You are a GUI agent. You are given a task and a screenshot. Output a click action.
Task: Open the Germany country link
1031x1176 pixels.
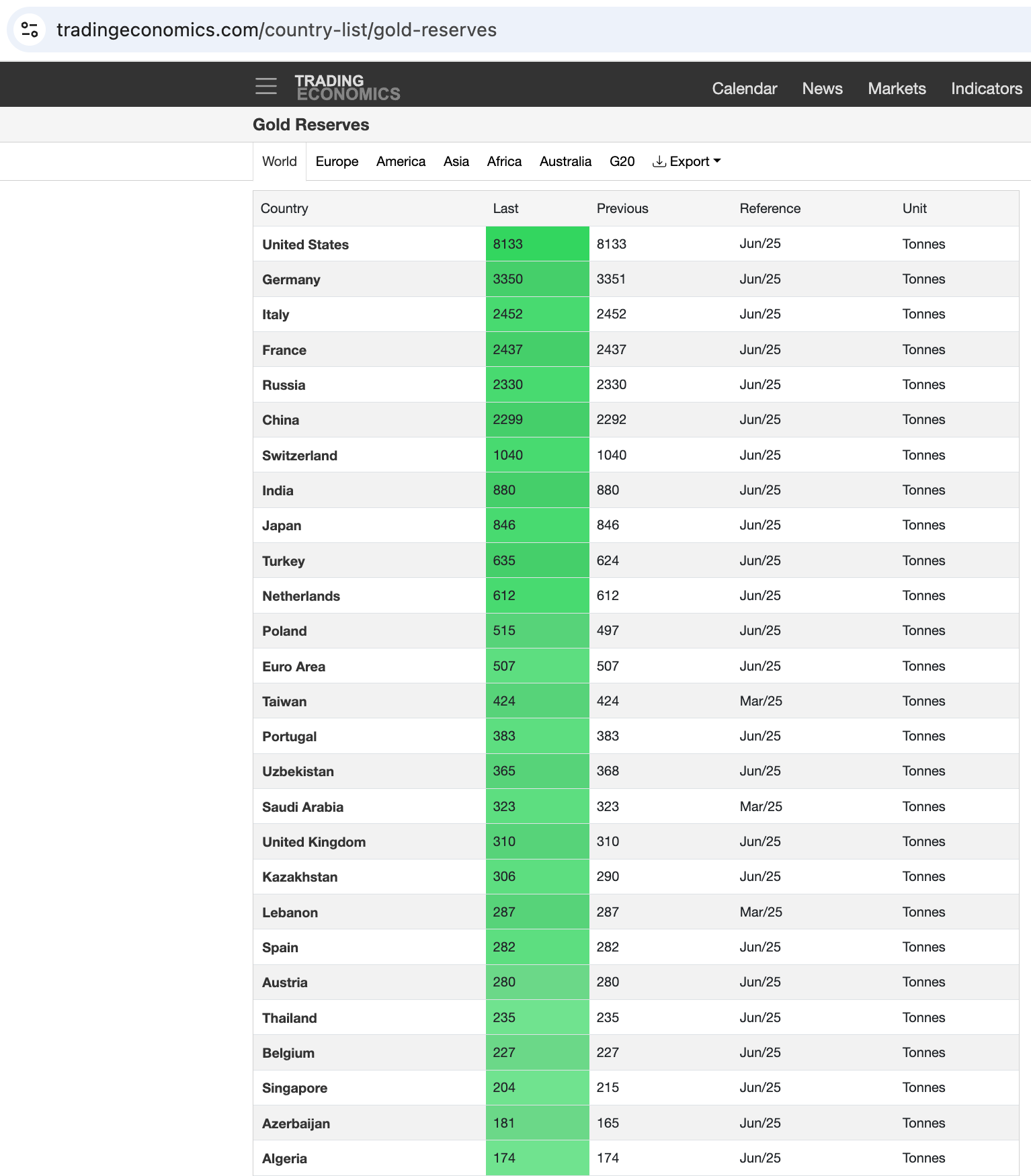click(x=291, y=280)
